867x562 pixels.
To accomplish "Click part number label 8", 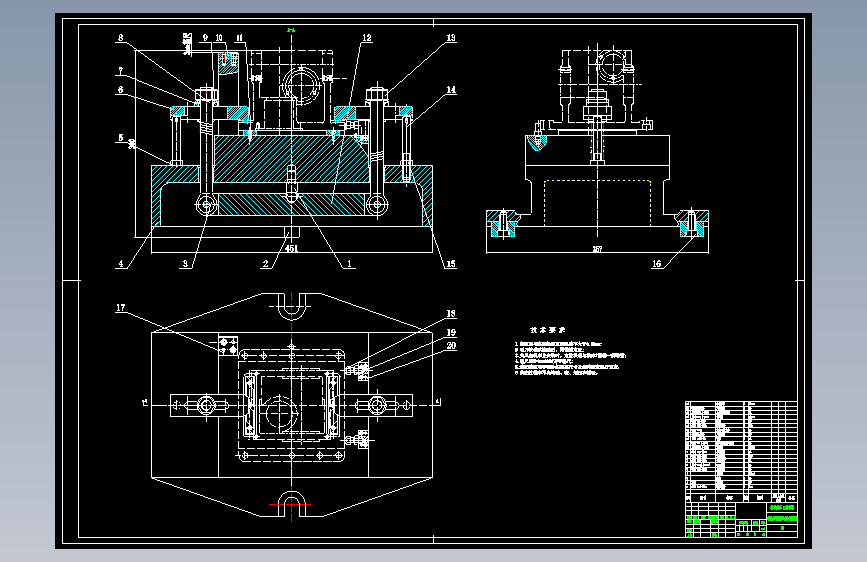I will pos(121,38).
